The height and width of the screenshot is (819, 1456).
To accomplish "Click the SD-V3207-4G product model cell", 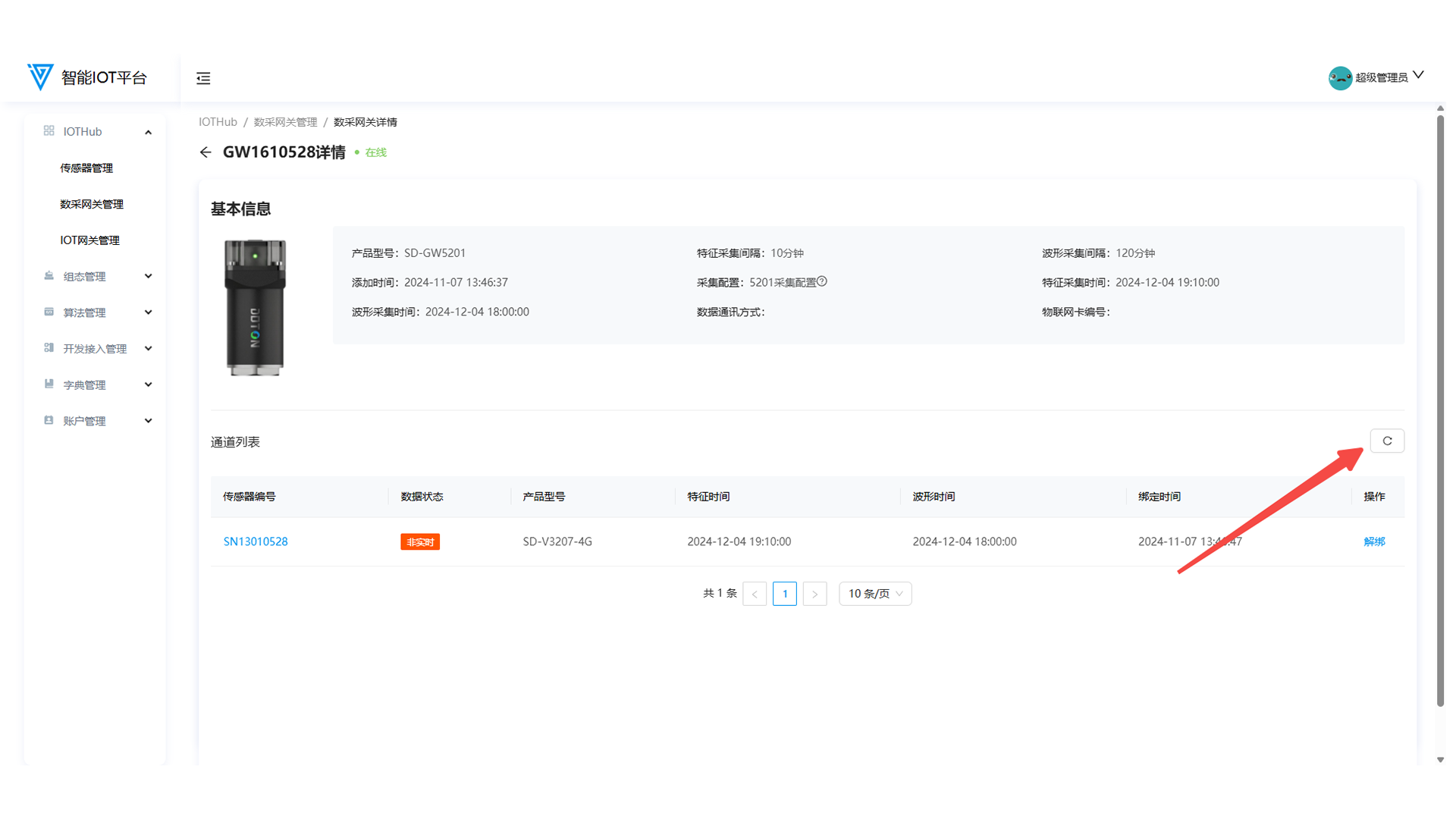I will [557, 541].
